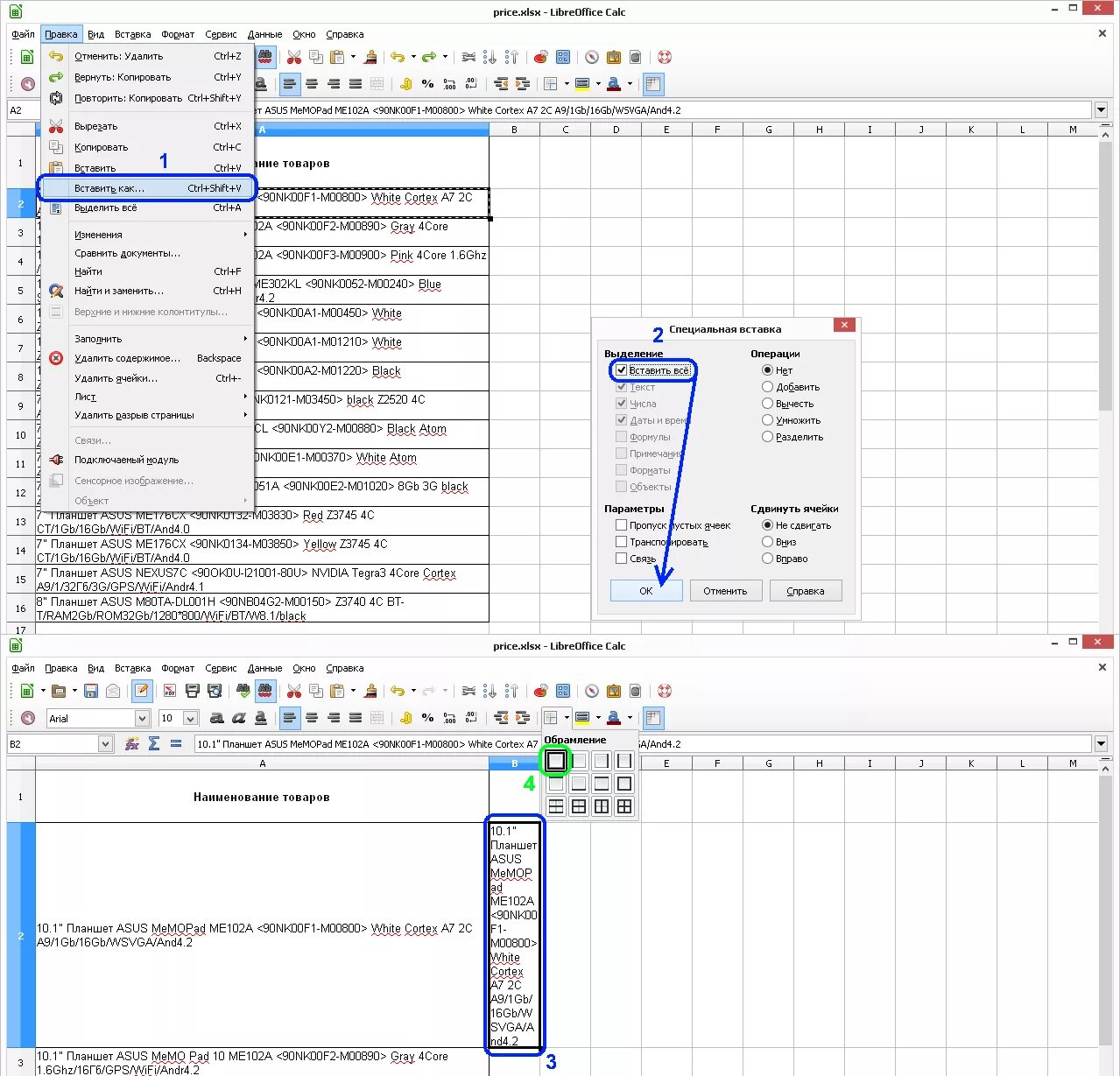Screen dimensions: 1120x1076
Task: Select the Вычесть operation radio button
Action: (767, 404)
